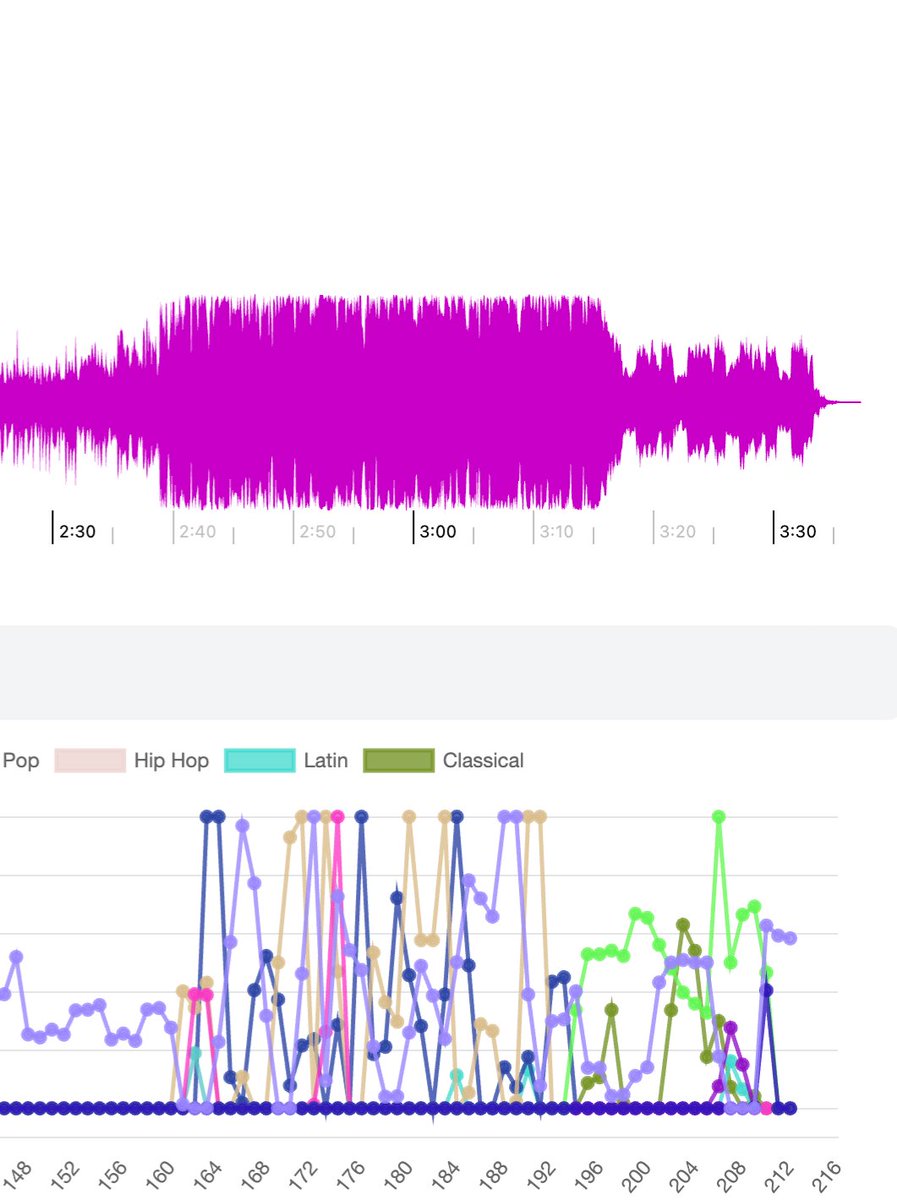897x1200 pixels.
Task: Click the magenta peak marker on the chart
Action: [x=338, y=817]
